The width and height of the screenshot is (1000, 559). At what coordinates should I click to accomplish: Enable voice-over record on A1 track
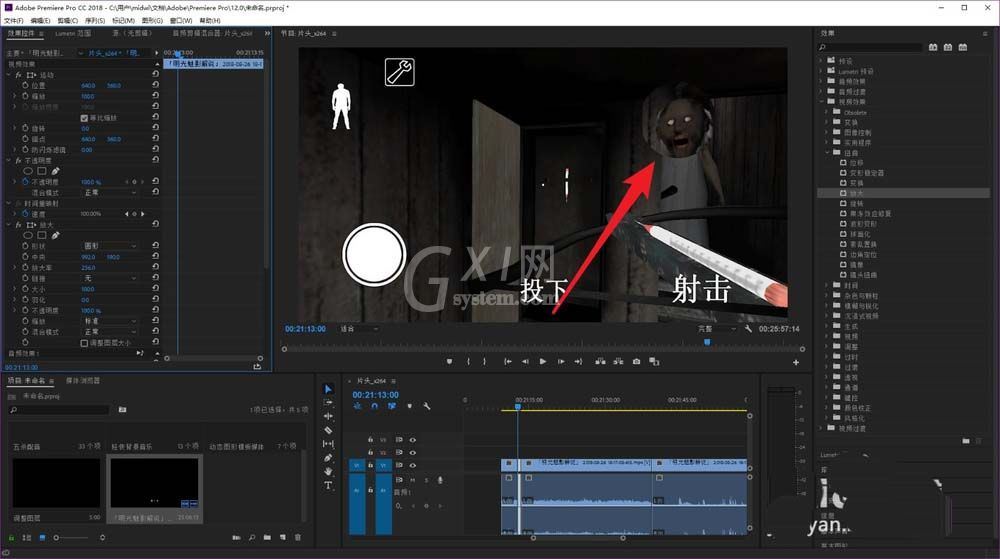(x=440, y=480)
